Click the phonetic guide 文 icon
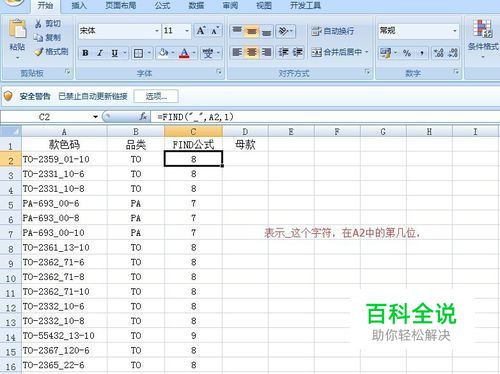The height and width of the screenshot is (374, 500). tap(208, 53)
